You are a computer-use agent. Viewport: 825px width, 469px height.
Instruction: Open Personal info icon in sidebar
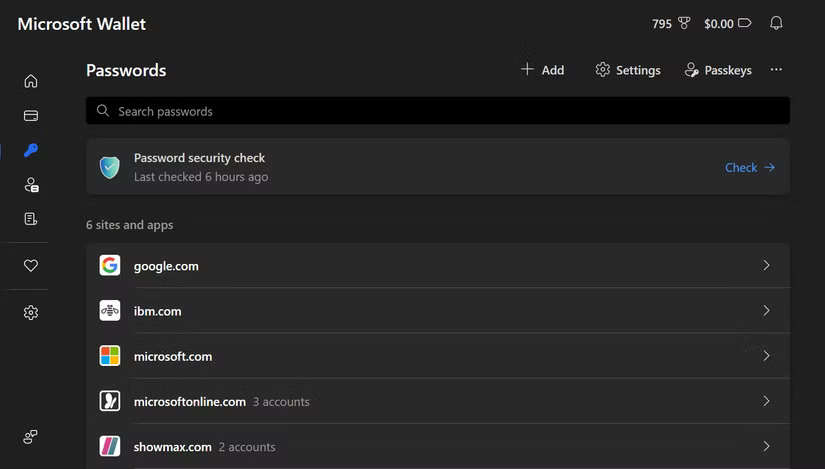(31, 185)
